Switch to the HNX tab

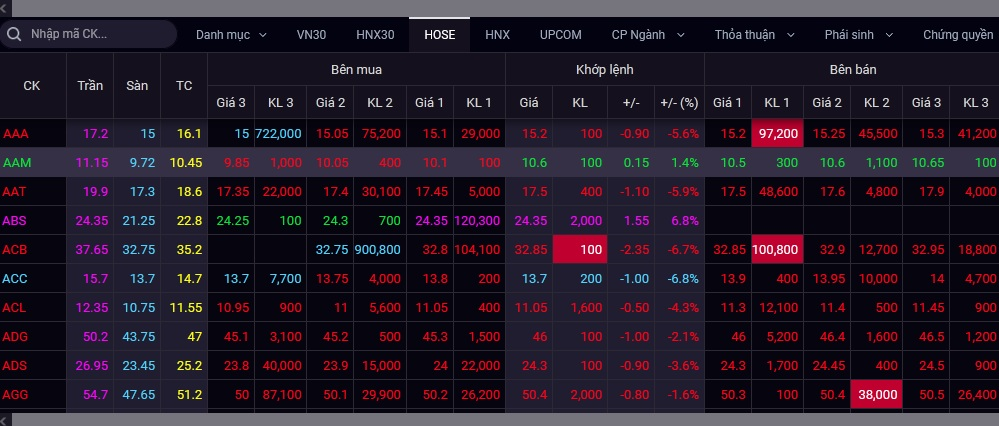(497, 34)
